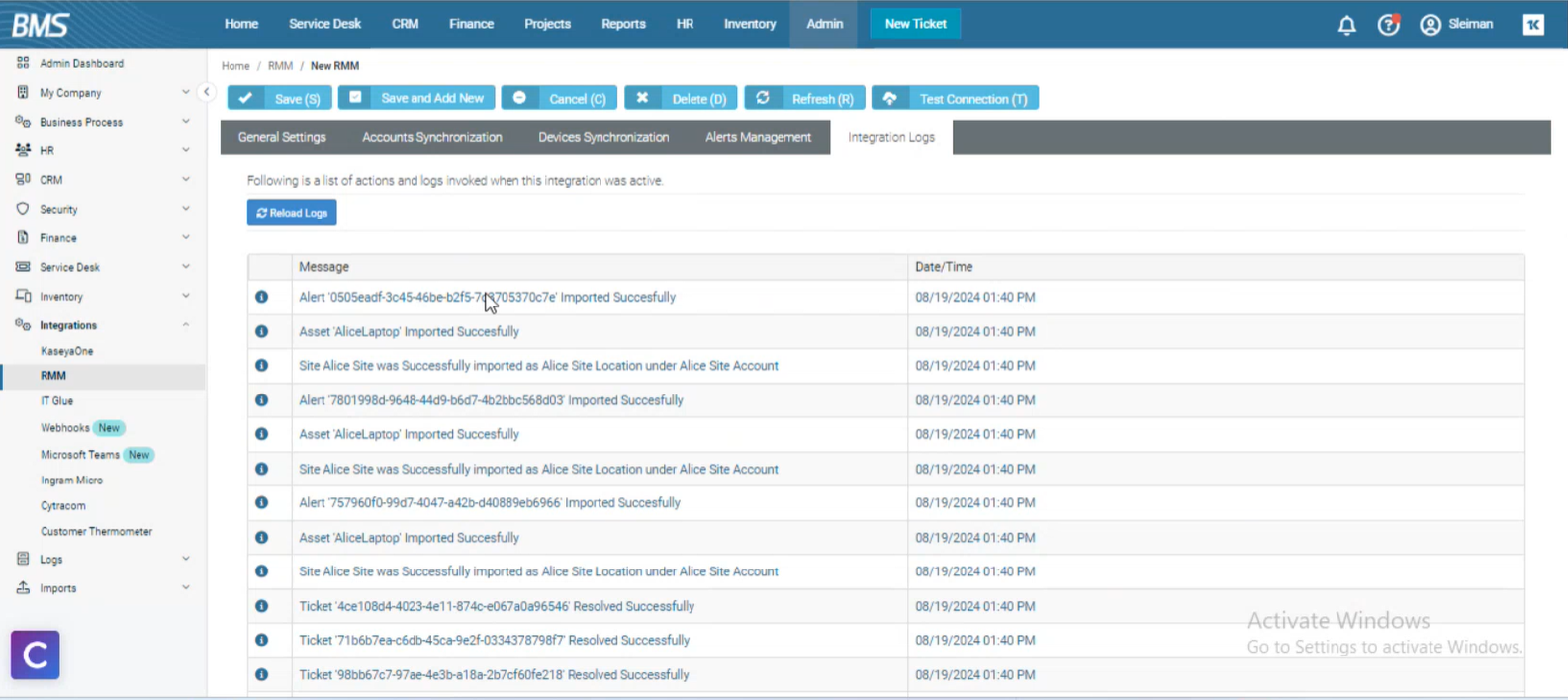The image size is (1568, 700).
Task: Open the Reports menu in top navigation
Action: 623,24
